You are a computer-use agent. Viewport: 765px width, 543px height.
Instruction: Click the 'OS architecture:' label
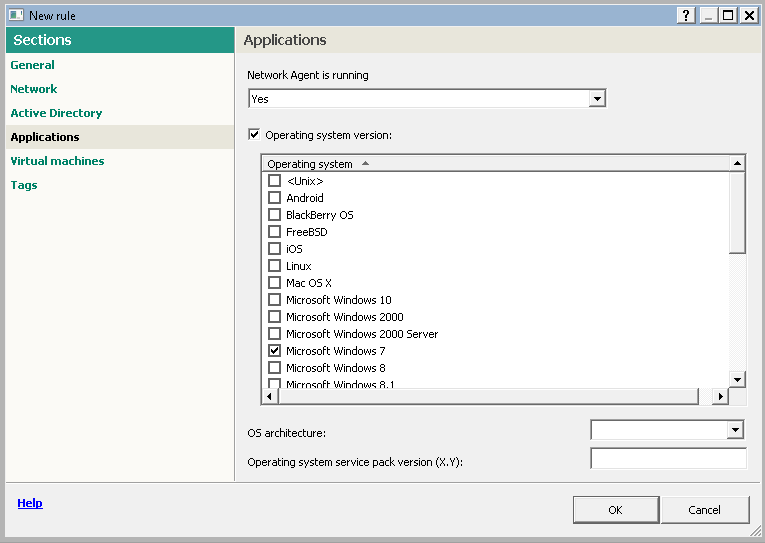coord(286,433)
